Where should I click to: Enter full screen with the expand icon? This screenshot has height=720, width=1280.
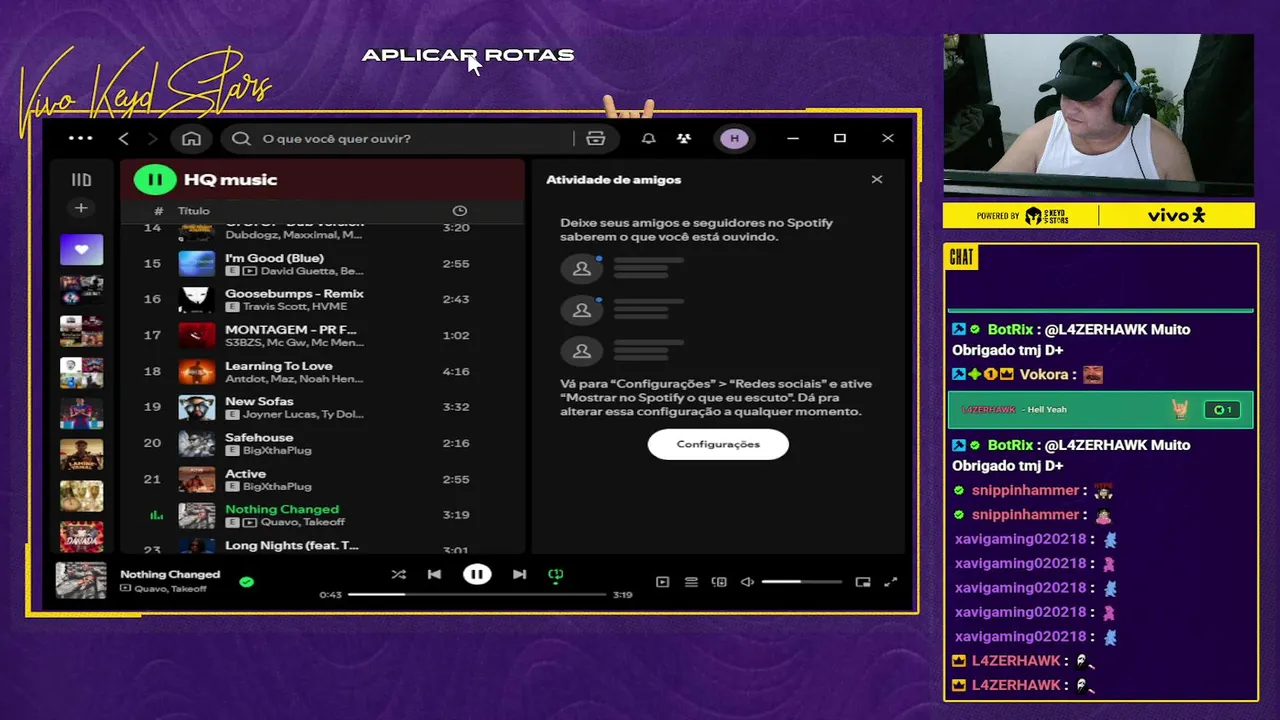[890, 582]
